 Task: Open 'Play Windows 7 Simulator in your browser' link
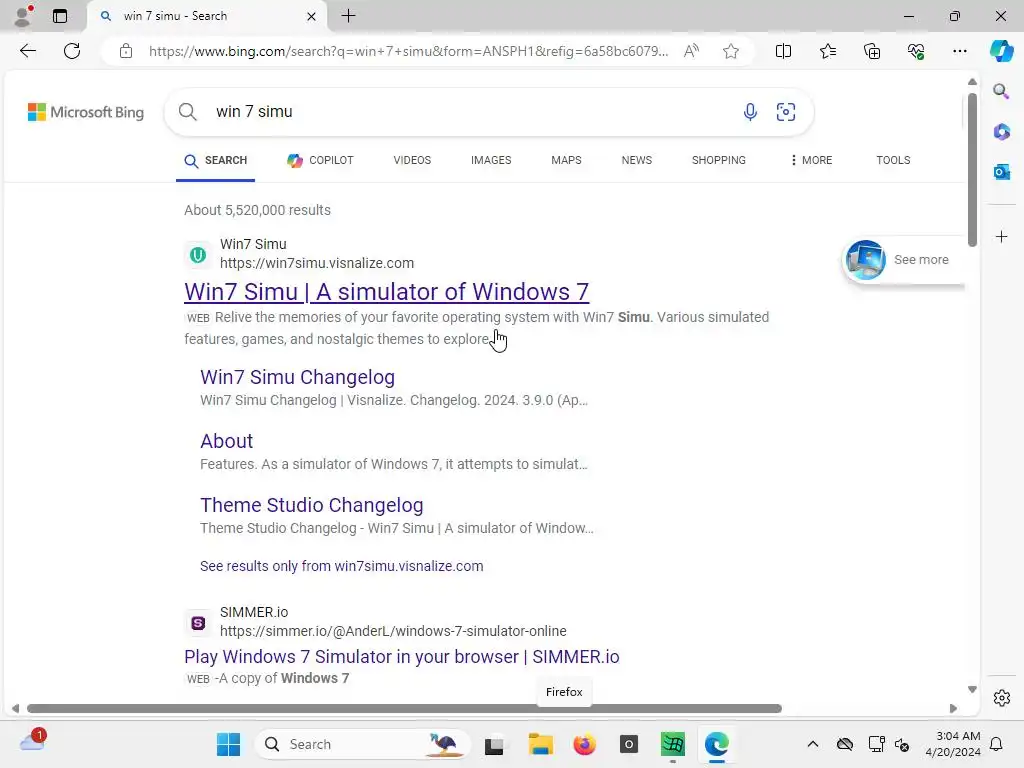[402, 657]
